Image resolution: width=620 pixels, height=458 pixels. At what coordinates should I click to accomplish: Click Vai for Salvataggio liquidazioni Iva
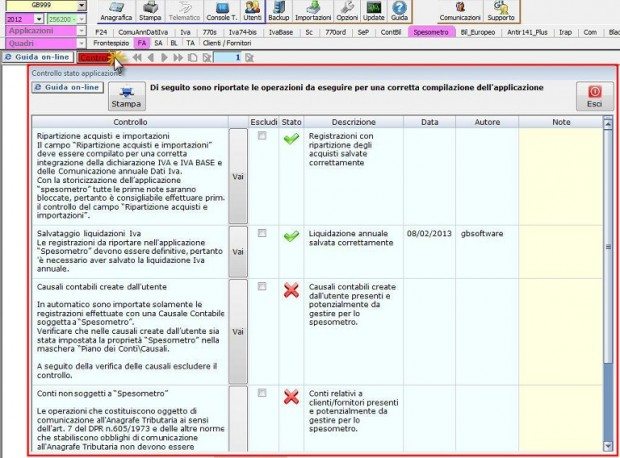click(x=238, y=252)
